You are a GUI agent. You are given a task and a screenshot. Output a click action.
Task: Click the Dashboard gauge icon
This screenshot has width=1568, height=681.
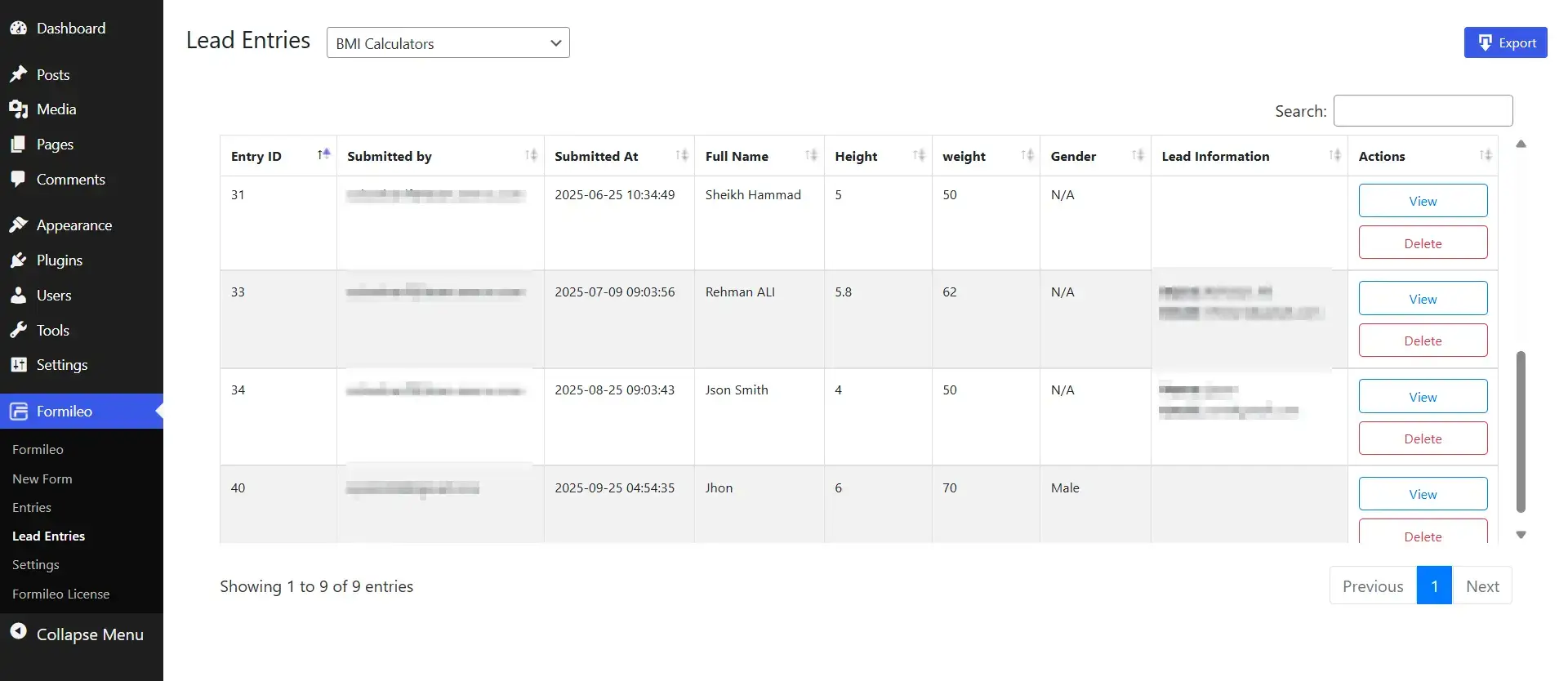pos(18,29)
